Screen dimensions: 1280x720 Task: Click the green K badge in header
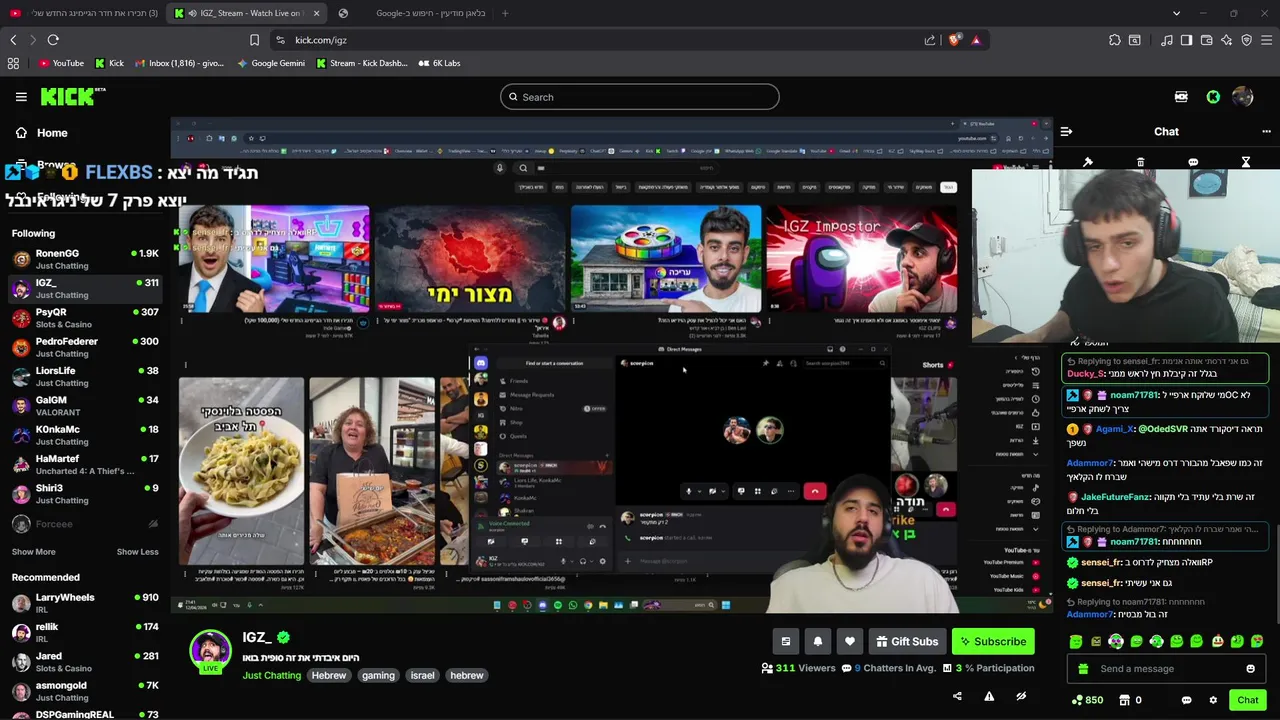[1213, 97]
